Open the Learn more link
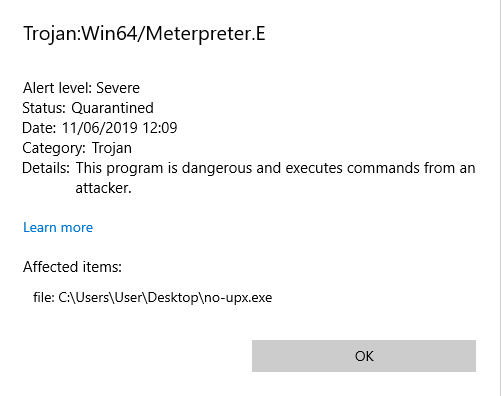 pos(58,227)
